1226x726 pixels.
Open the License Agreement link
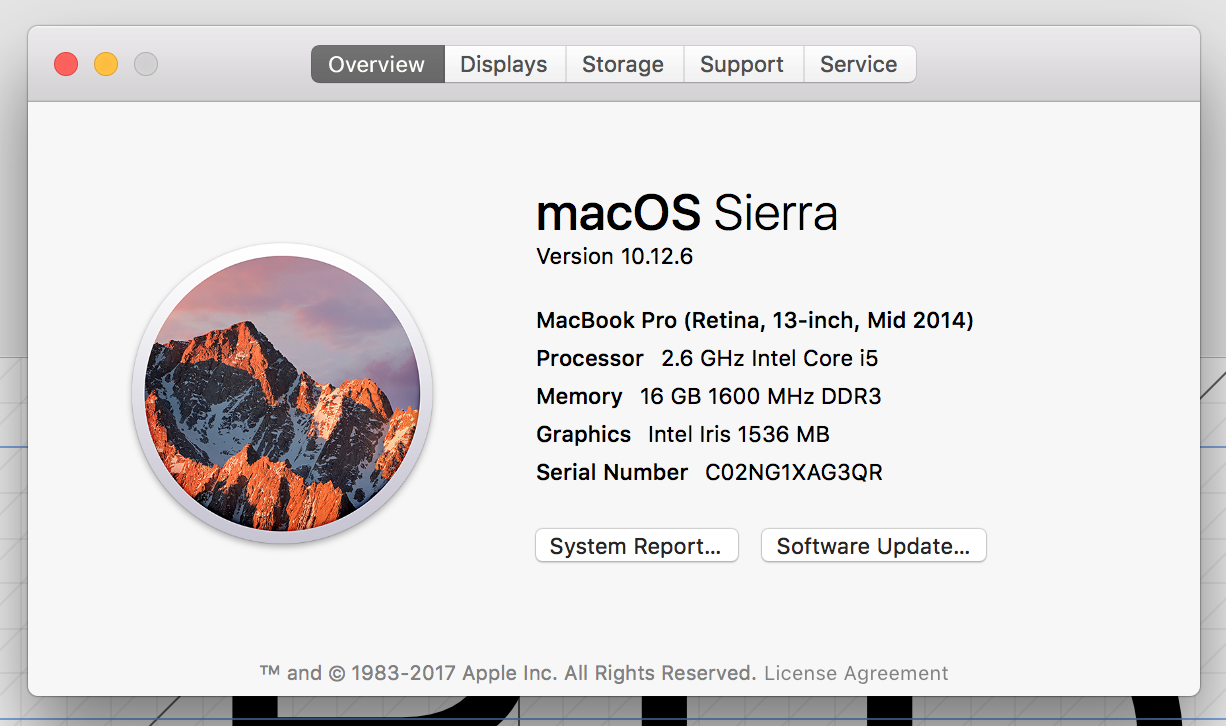[x=856, y=673]
